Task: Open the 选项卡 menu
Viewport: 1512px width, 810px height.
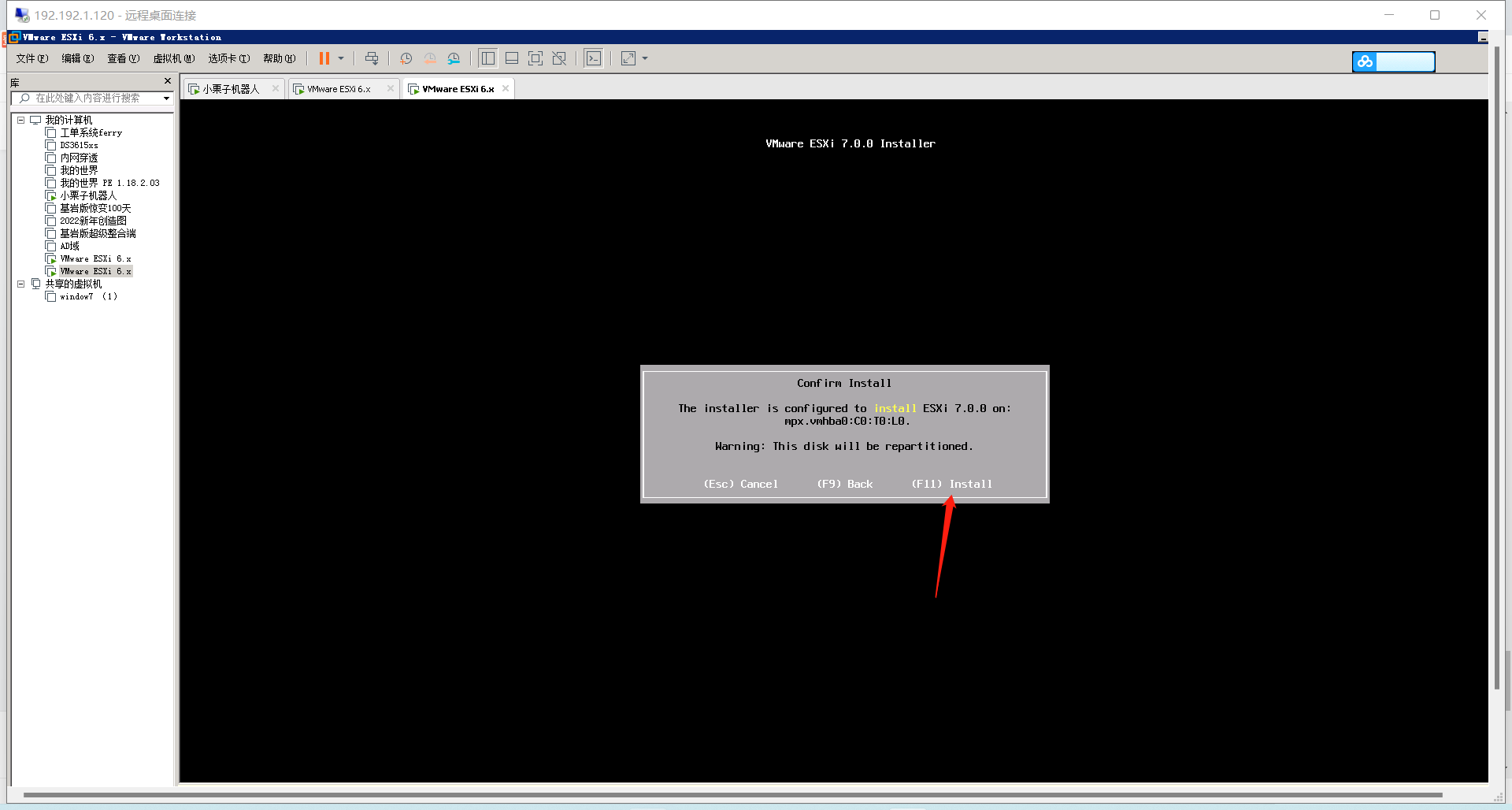Action: click(229, 58)
